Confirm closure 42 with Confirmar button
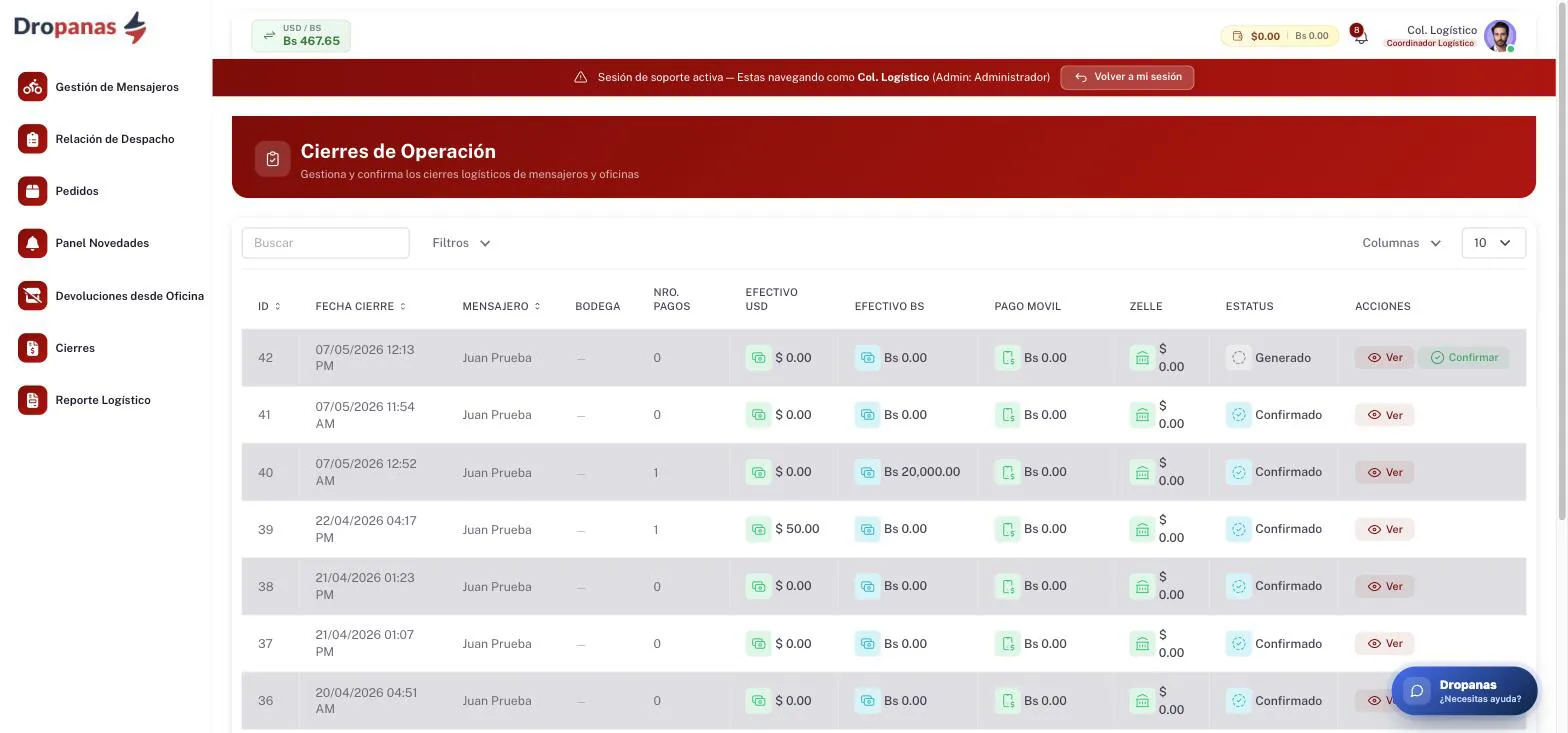The width and height of the screenshot is (1568, 733). pyautogui.click(x=1464, y=358)
